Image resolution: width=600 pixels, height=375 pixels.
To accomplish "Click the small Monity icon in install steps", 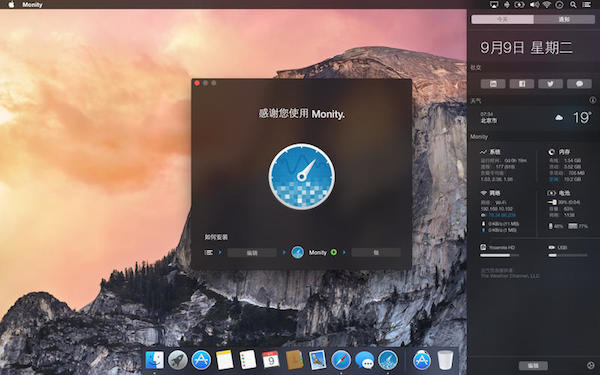I will click(298, 252).
